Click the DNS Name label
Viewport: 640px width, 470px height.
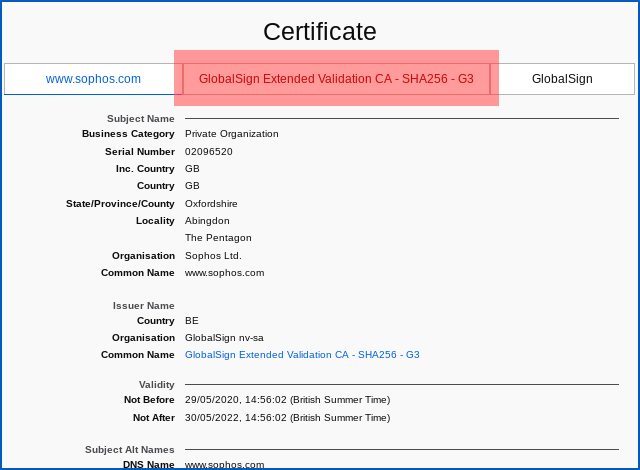click(x=149, y=464)
